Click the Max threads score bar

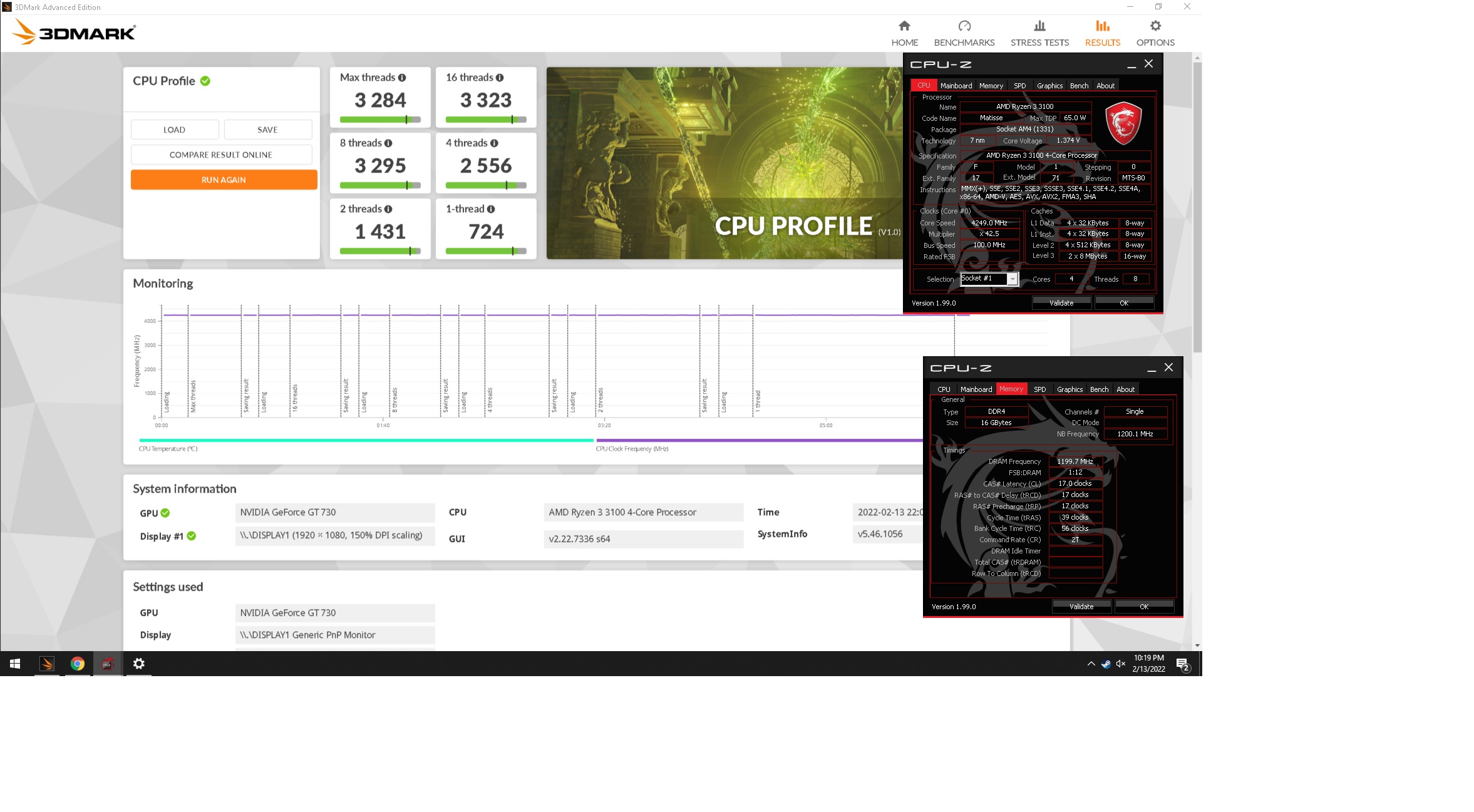tap(380, 120)
